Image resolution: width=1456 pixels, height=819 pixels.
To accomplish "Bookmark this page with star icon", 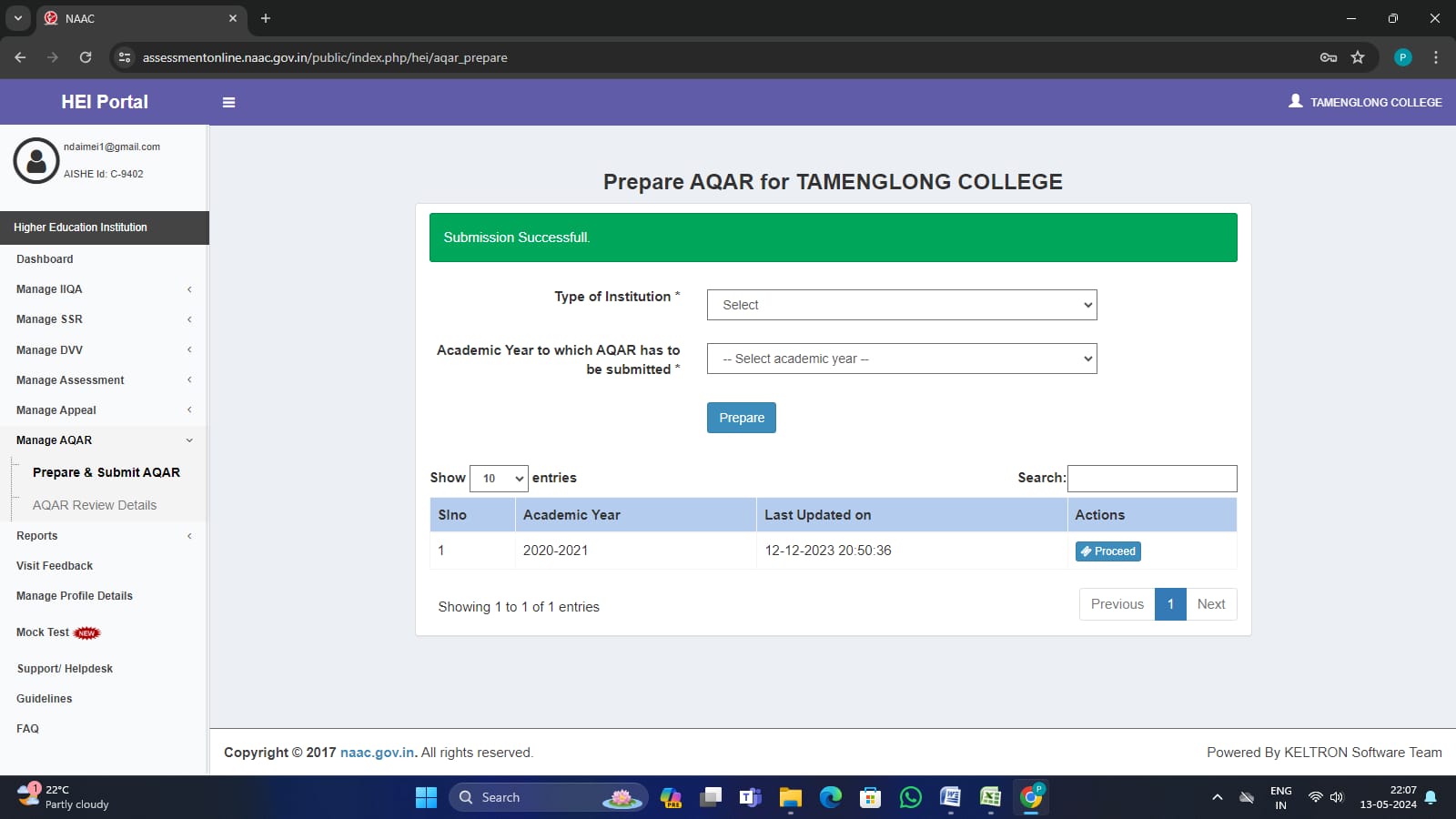I will click(x=1358, y=57).
